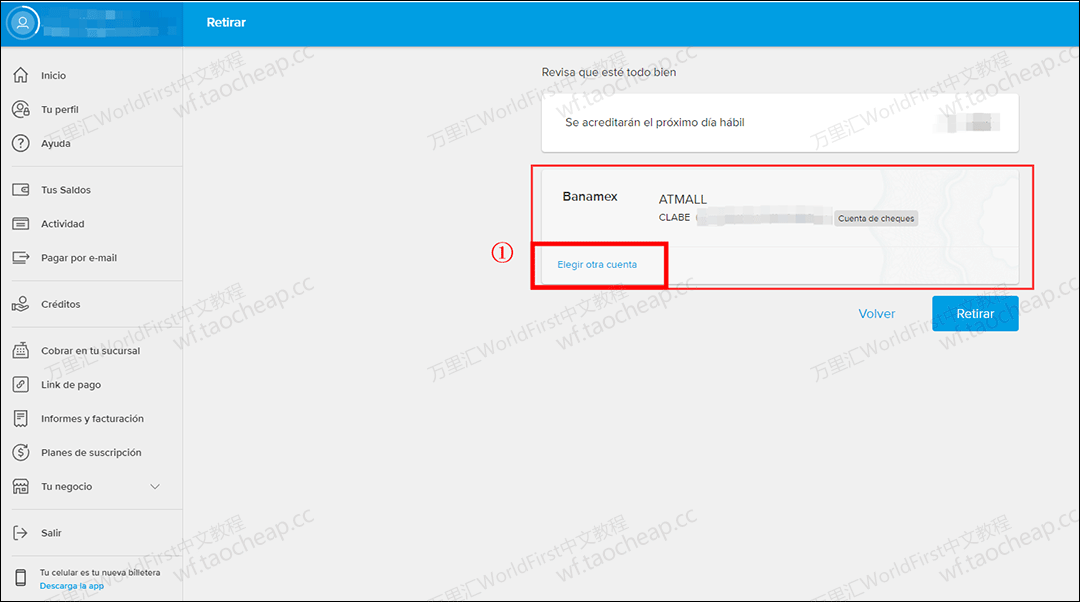Click the Retirar page title in header

(x=226, y=23)
